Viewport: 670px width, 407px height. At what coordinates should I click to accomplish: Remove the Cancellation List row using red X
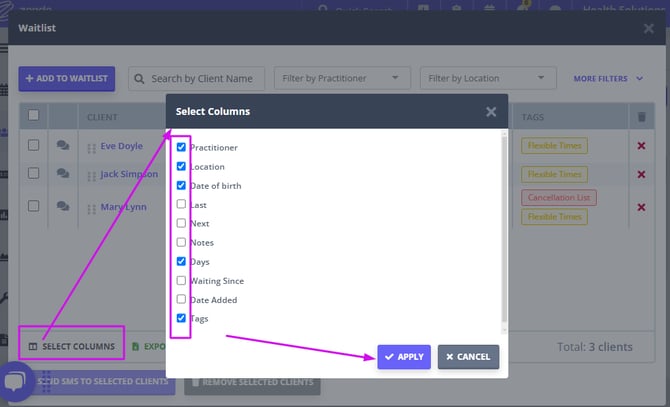click(x=641, y=207)
